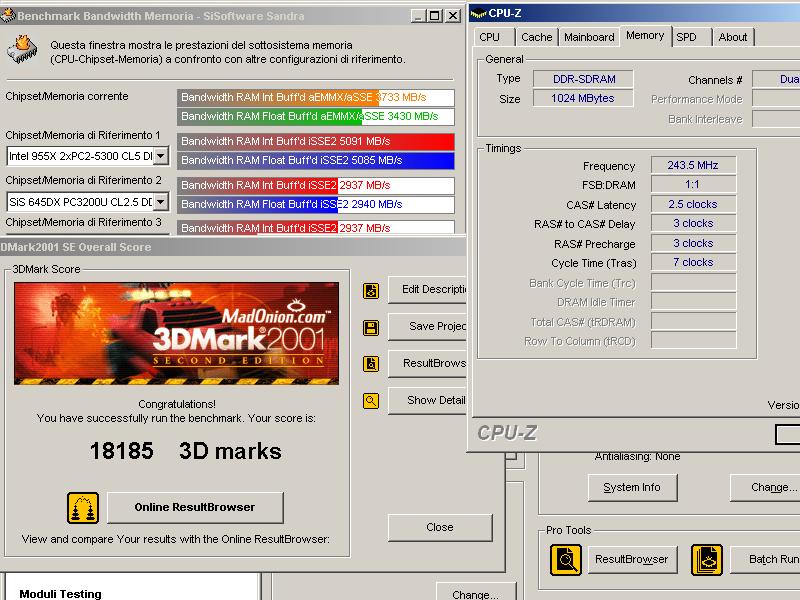Select the SiS 645DX reference combo box
Screen dimensions: 800x600
click(88, 202)
